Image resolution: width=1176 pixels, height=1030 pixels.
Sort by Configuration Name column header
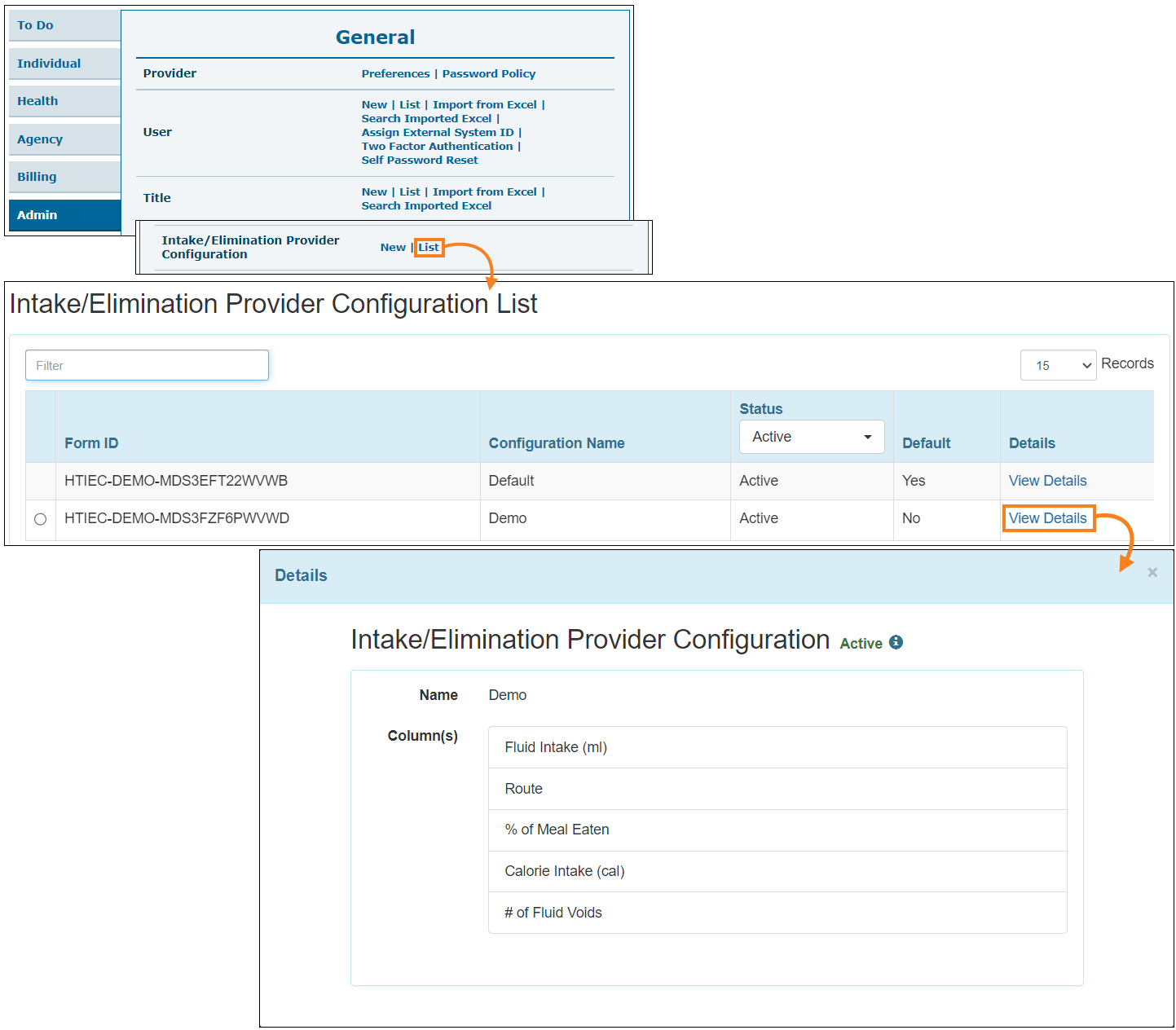coord(557,443)
